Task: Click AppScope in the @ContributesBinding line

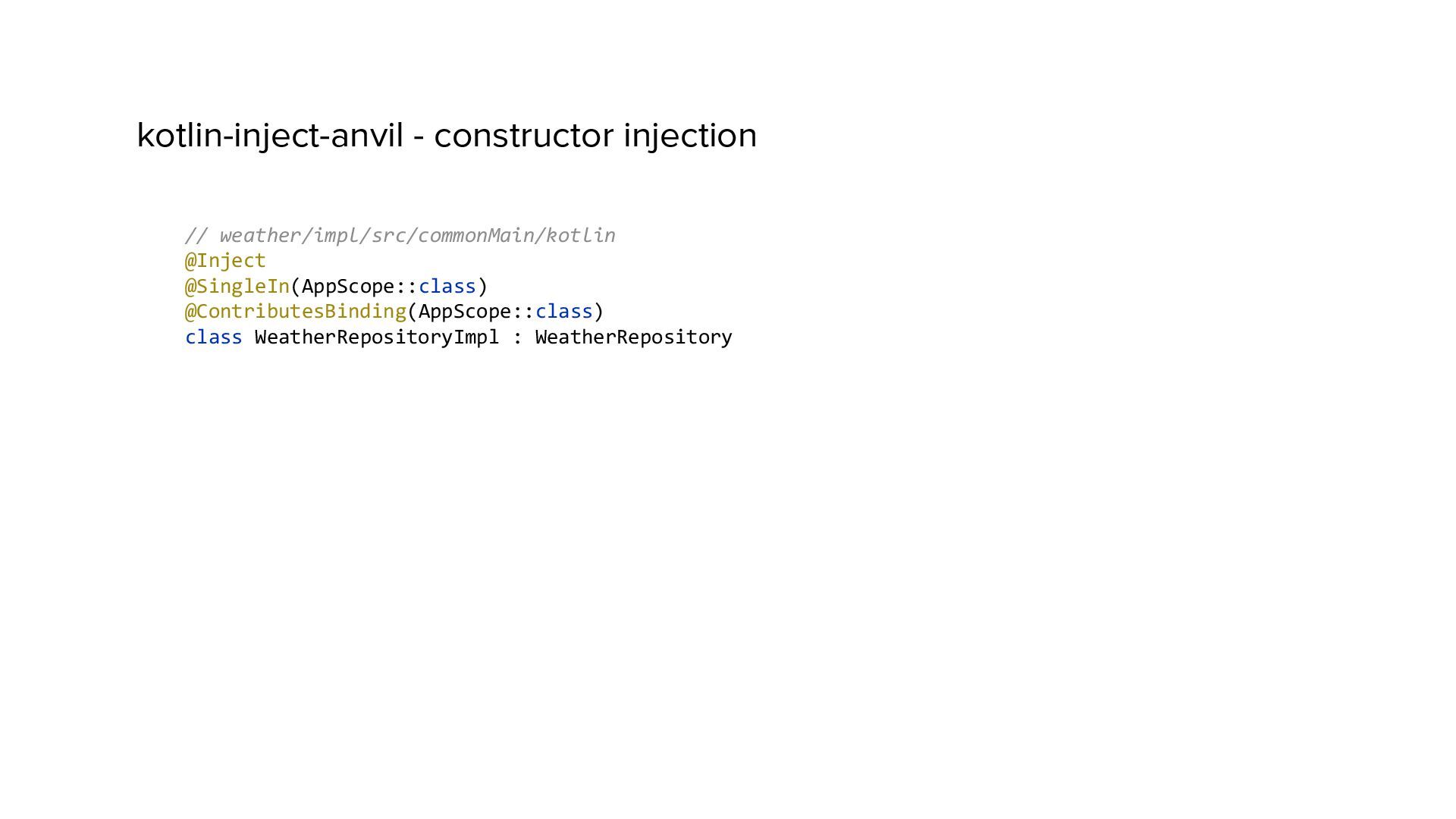Action: (x=465, y=311)
